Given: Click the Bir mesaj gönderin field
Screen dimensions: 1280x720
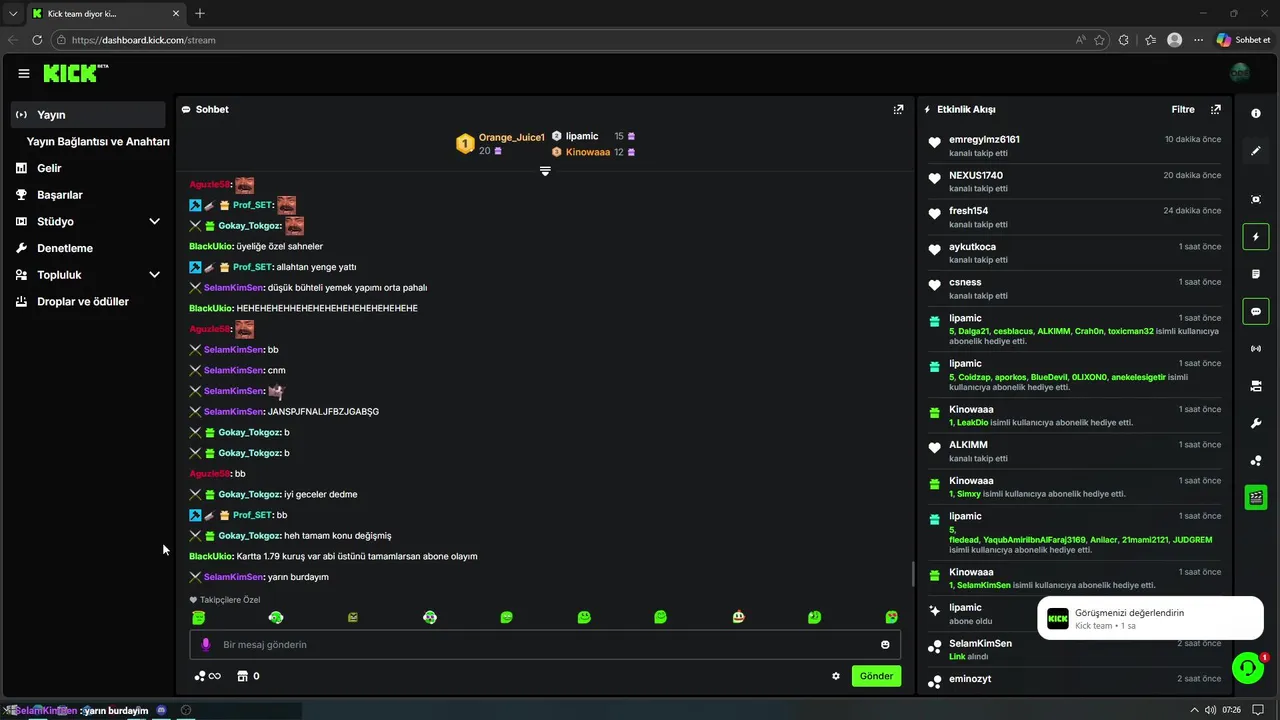Looking at the screenshot, I should point(545,645).
